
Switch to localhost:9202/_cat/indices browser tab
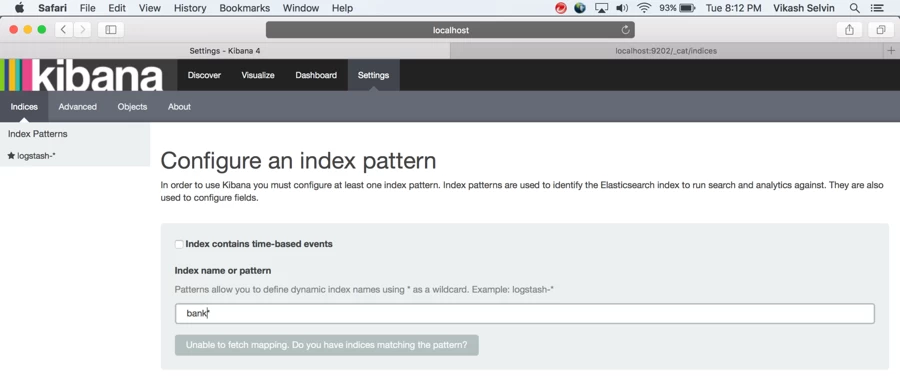click(666, 50)
